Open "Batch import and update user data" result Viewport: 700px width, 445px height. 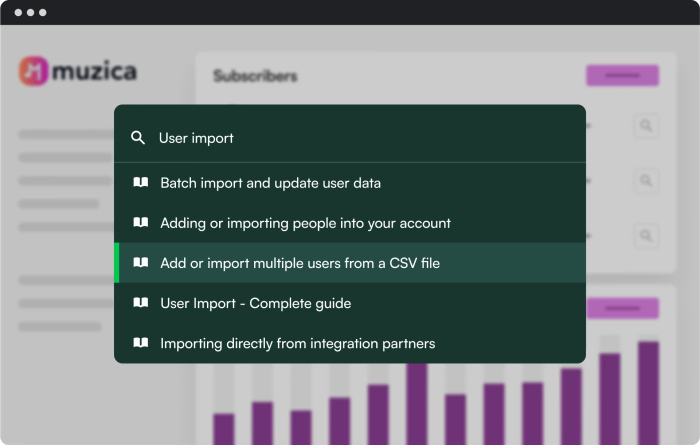click(270, 183)
